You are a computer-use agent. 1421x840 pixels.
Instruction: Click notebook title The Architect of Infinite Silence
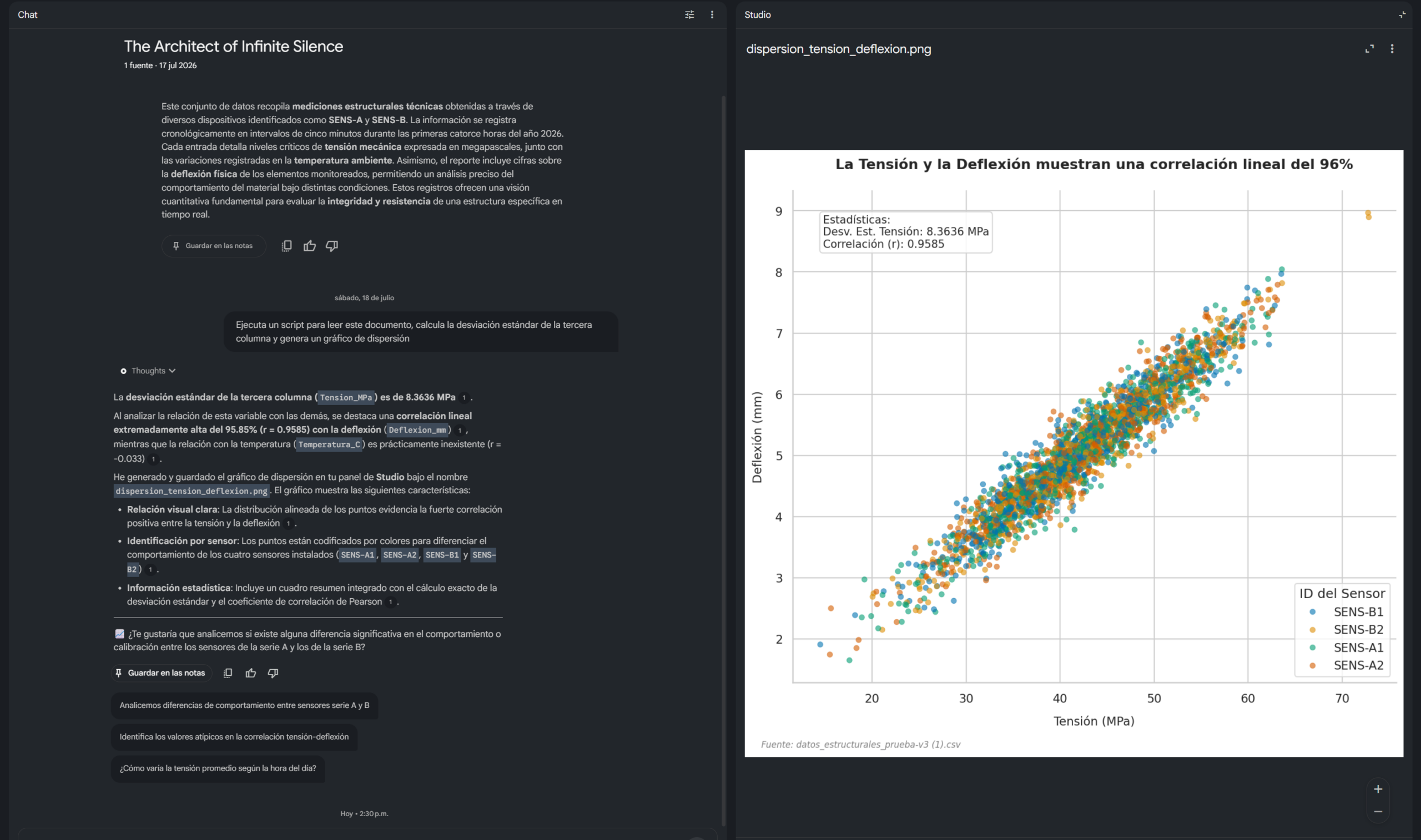click(233, 47)
